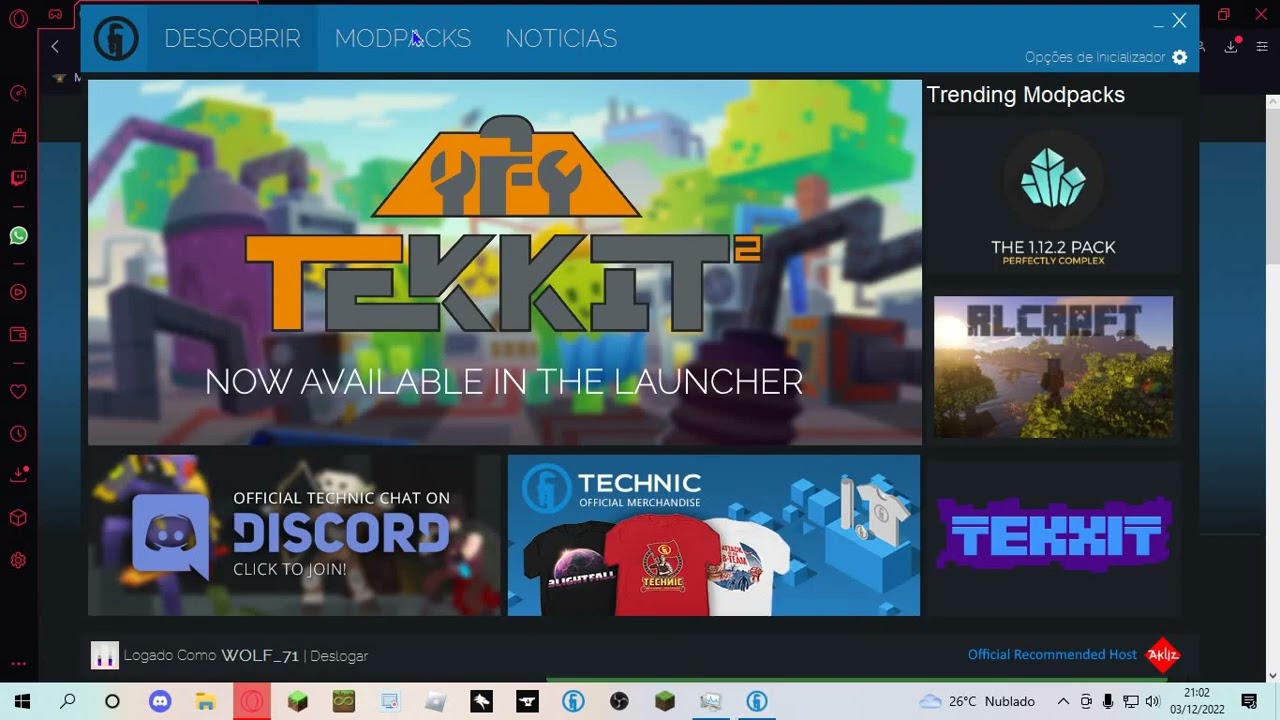The image size is (1280, 720).
Task: Open taskbar search magnifier
Action: click(x=68, y=701)
